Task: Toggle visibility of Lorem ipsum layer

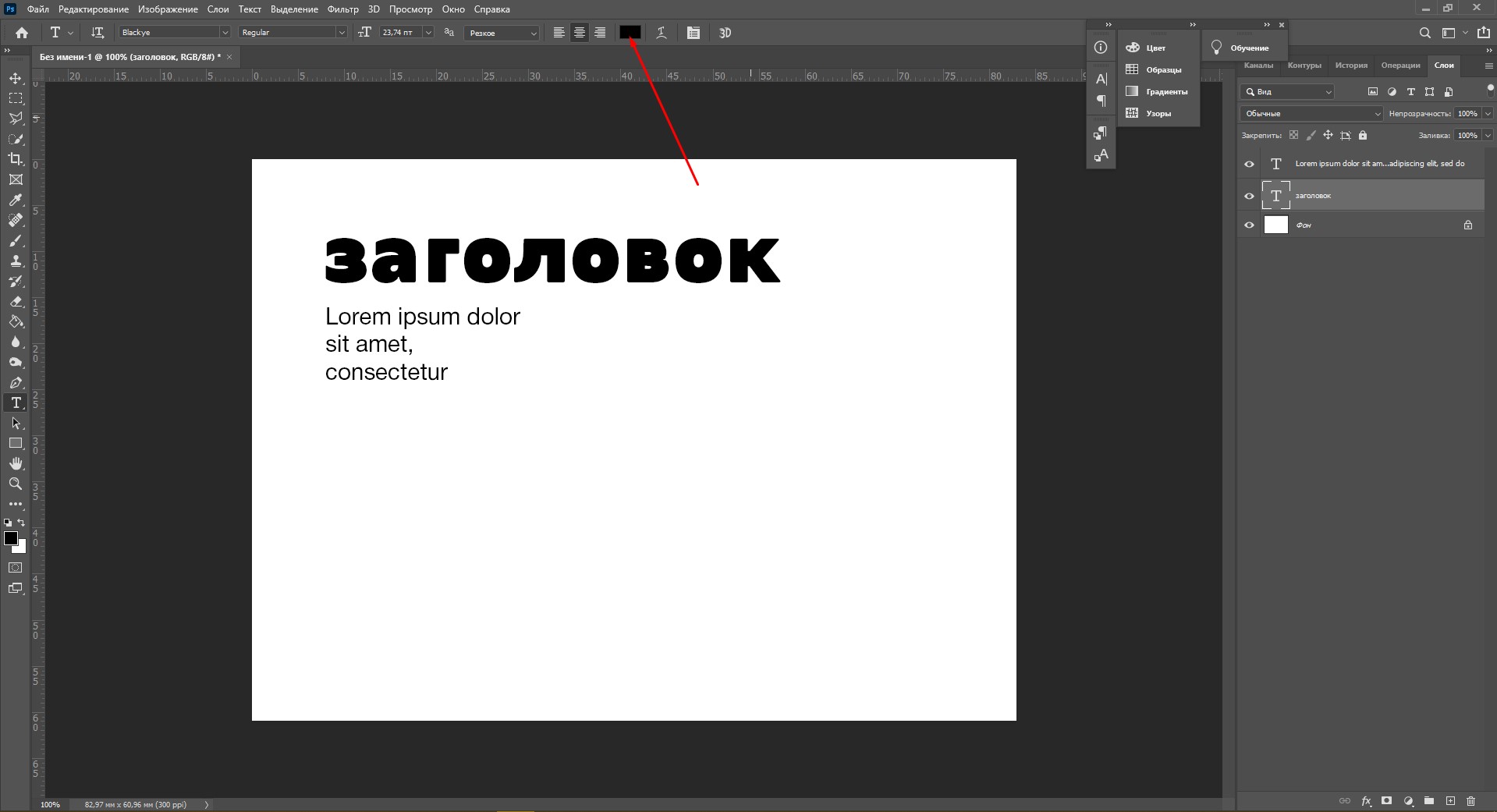Action: [1249, 164]
